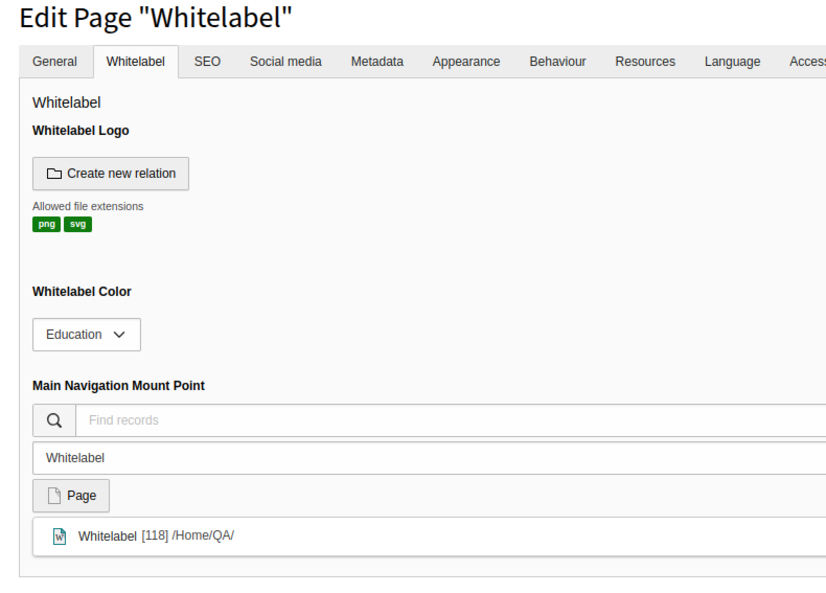The width and height of the screenshot is (826, 593).
Task: Open the Appearance tab
Action: (x=466, y=62)
